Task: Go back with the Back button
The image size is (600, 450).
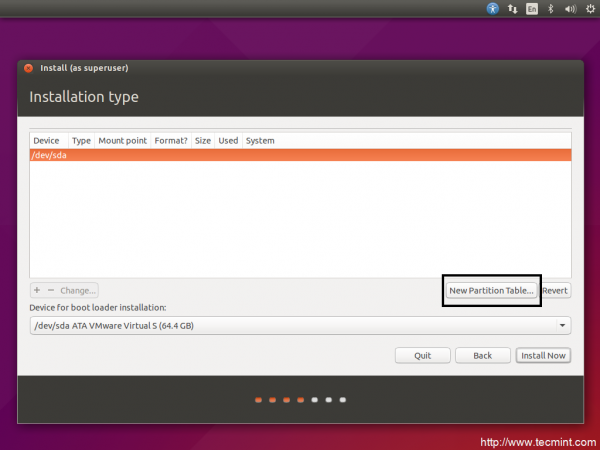Action: pyautogui.click(x=482, y=355)
